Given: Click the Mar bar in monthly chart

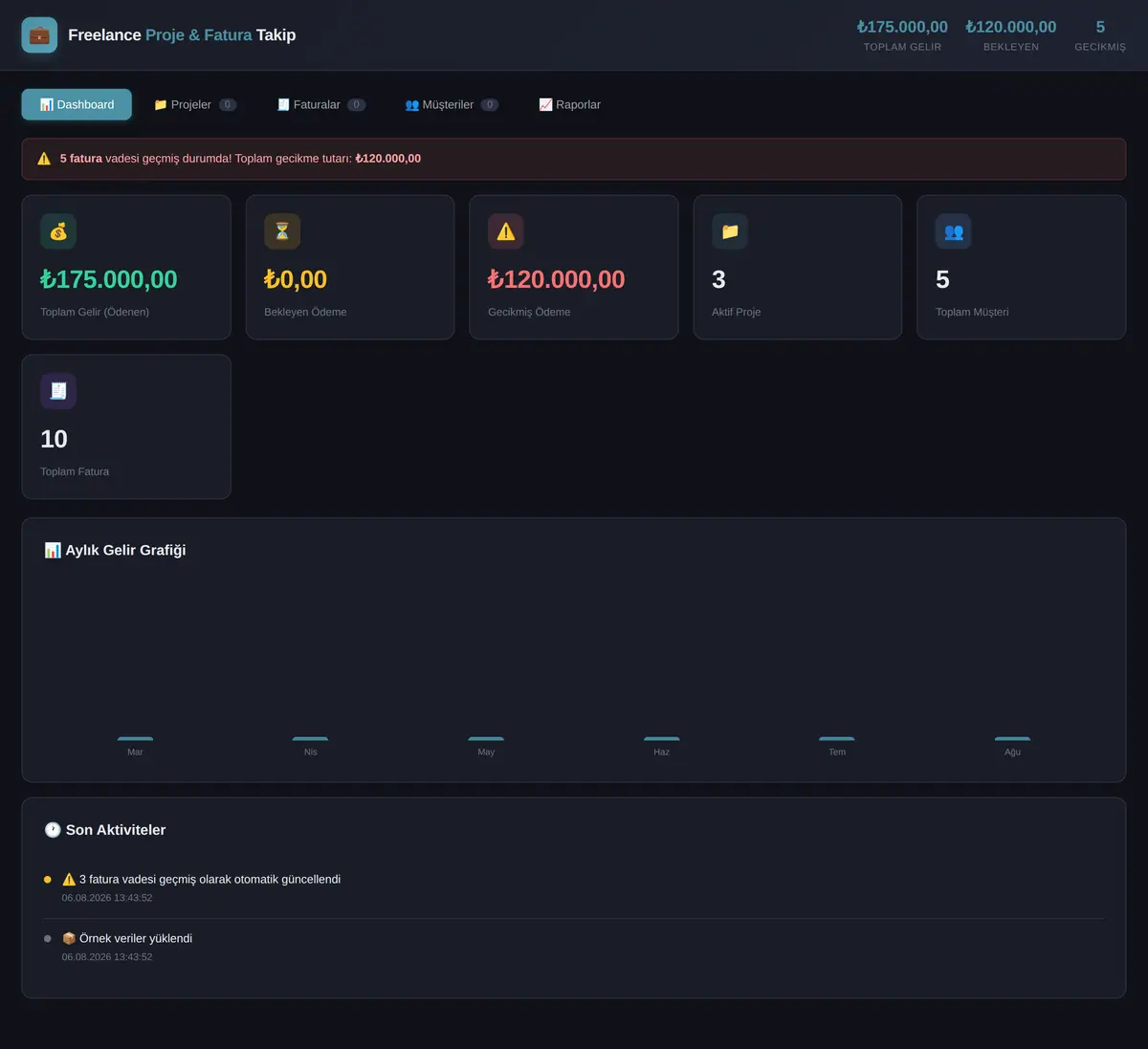Looking at the screenshot, I should [135, 739].
